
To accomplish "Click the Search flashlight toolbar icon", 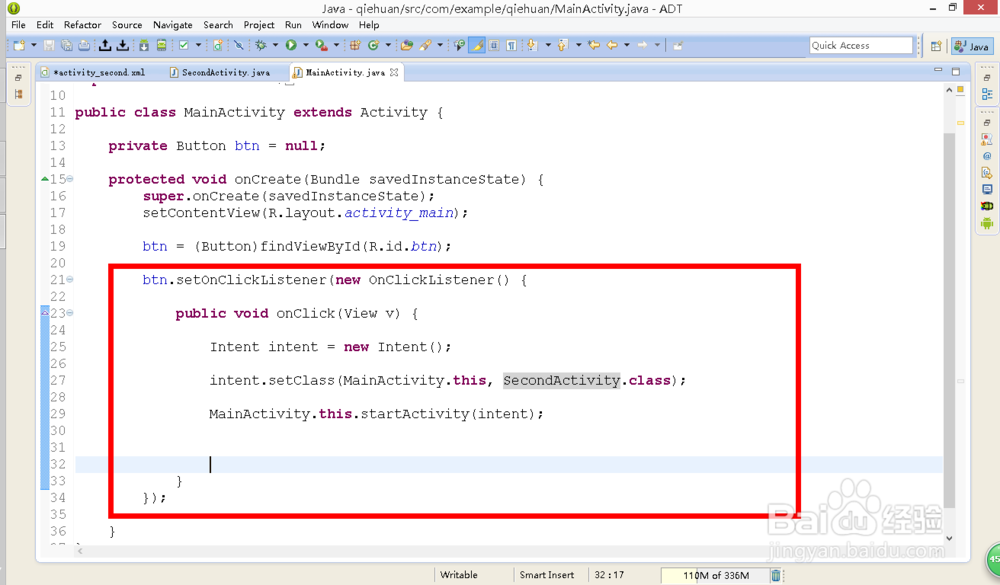I will (425, 45).
